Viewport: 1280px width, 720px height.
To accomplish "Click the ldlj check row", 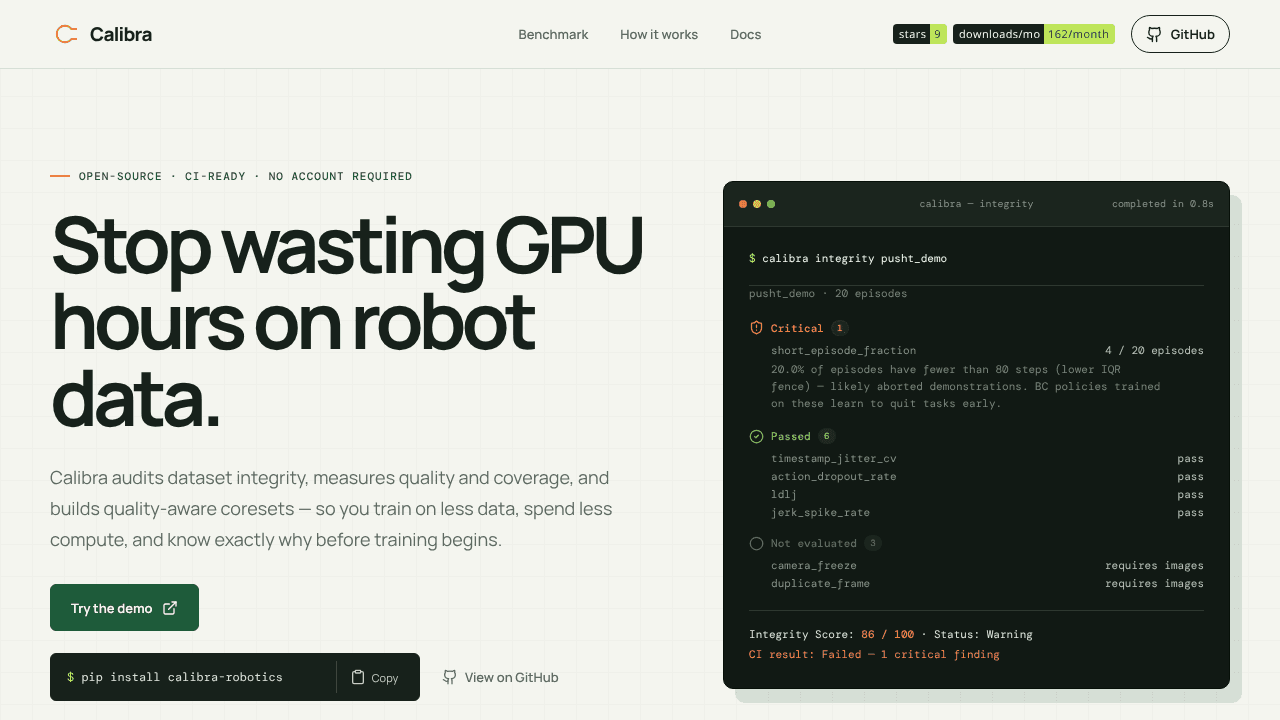I will (x=987, y=494).
